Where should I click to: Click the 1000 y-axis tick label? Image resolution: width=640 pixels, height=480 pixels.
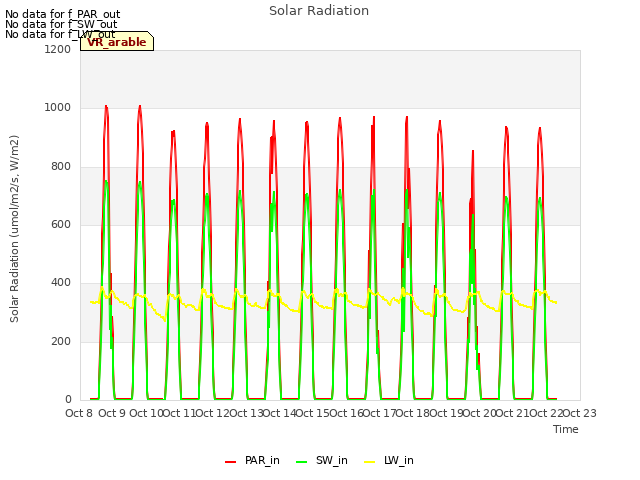tap(58, 108)
